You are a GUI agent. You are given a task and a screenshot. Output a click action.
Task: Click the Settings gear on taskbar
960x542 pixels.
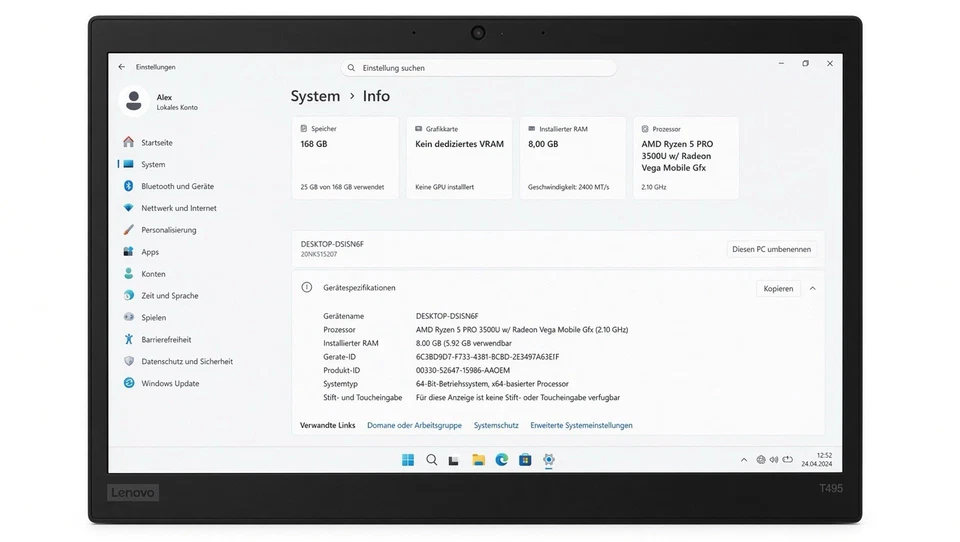tap(549, 460)
